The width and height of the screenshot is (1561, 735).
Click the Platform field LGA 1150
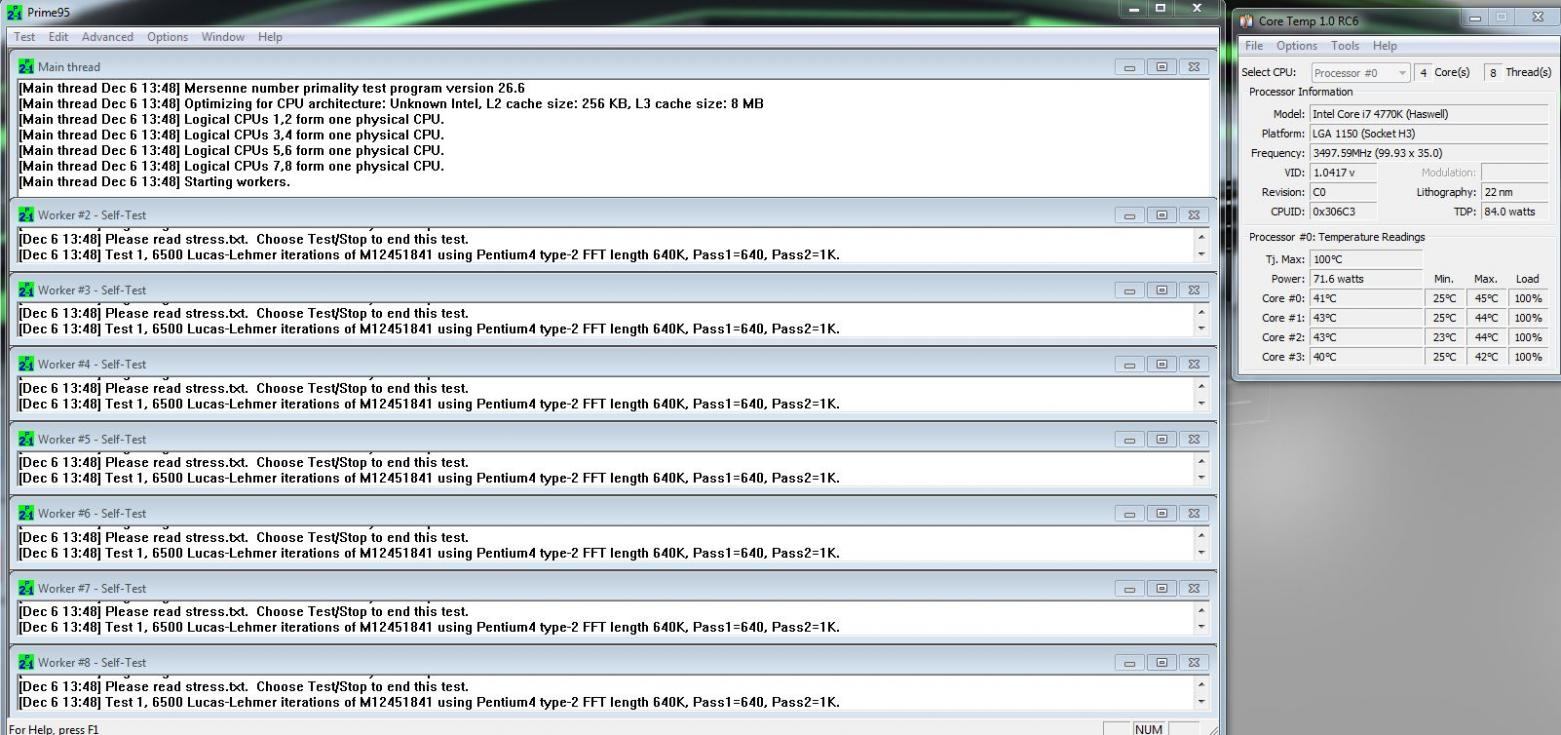1429,134
